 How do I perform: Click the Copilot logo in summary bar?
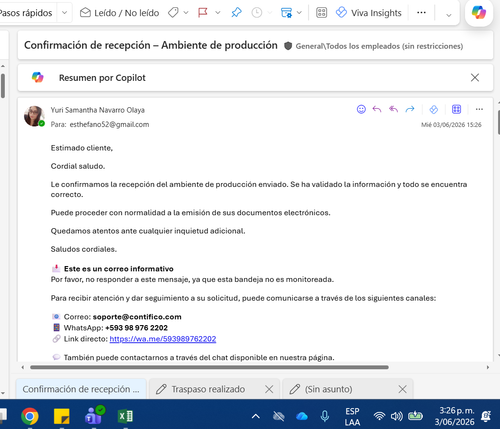click(38, 77)
